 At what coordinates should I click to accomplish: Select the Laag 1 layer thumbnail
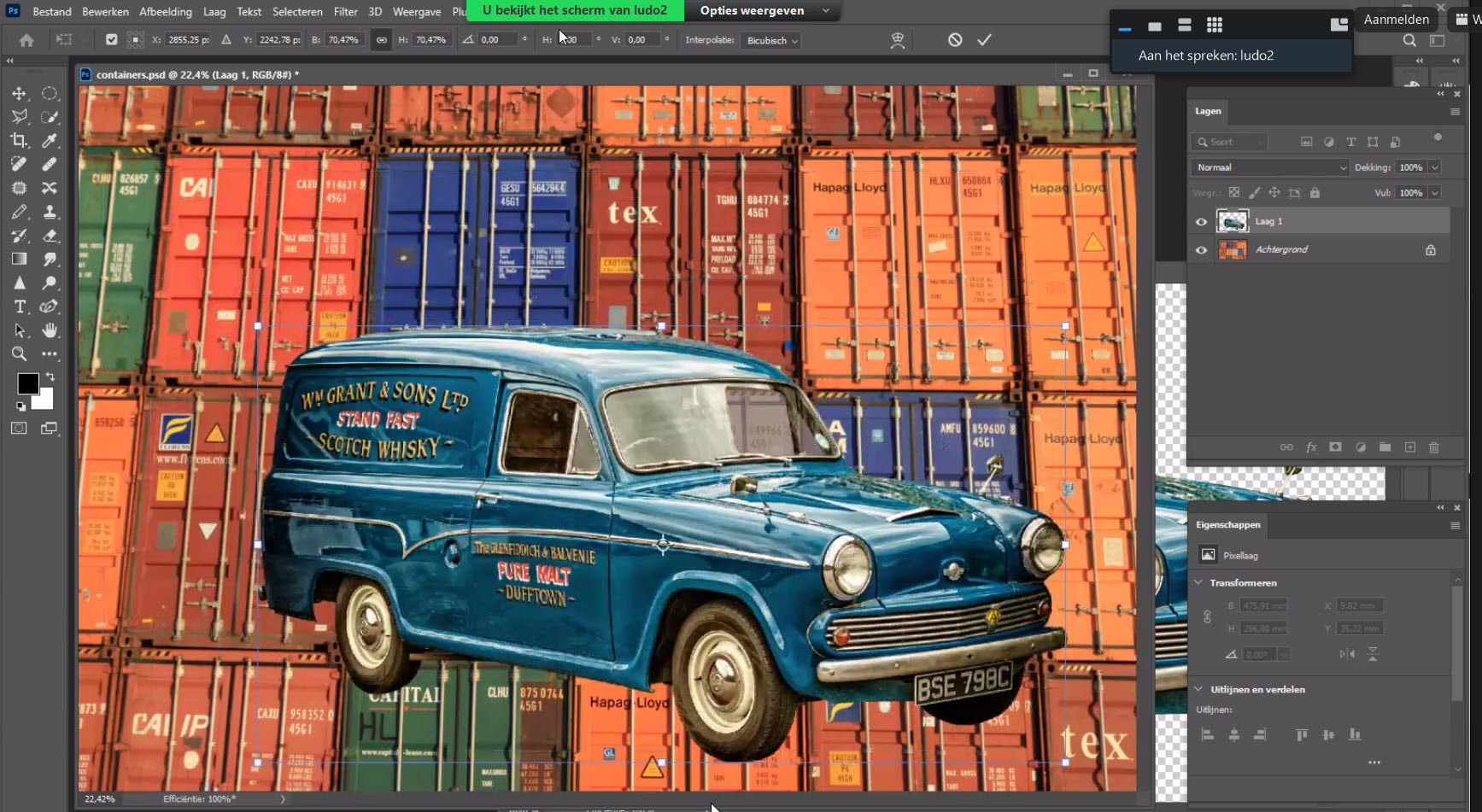click(1232, 222)
